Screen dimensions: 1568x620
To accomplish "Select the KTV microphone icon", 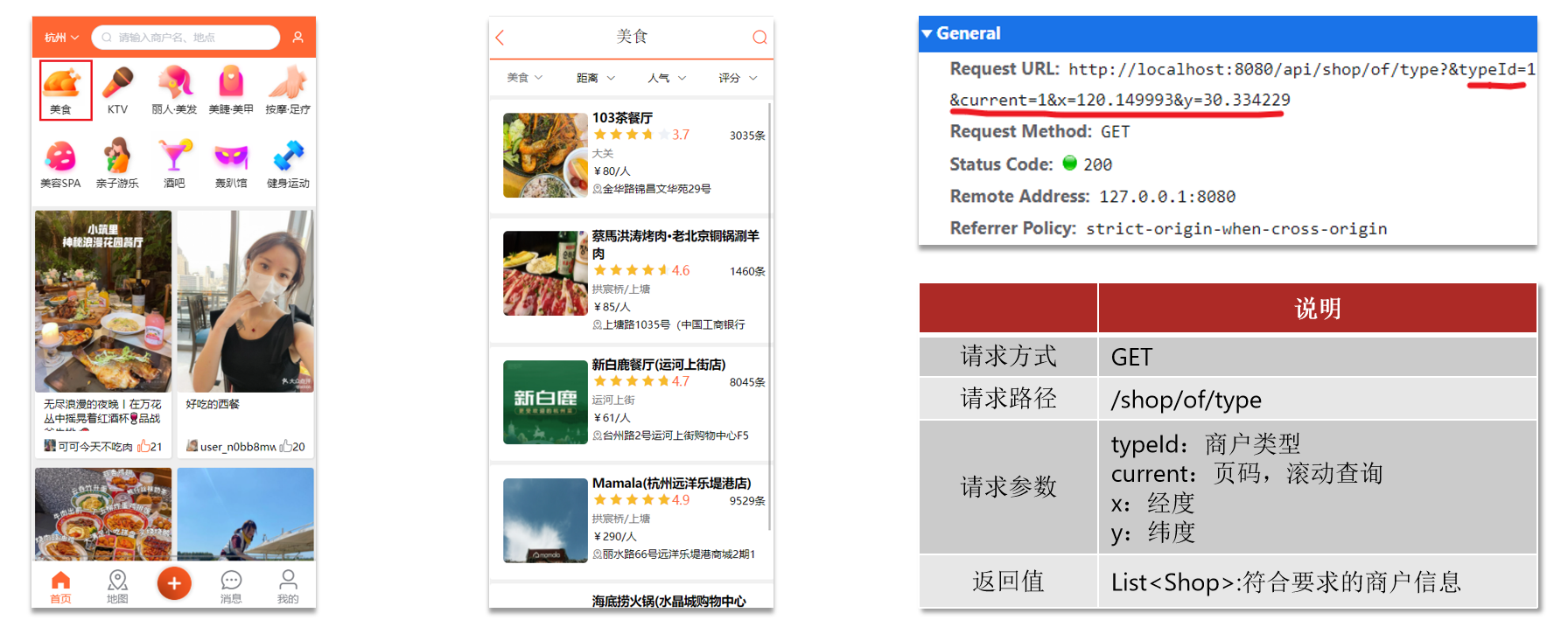I will pos(117,82).
